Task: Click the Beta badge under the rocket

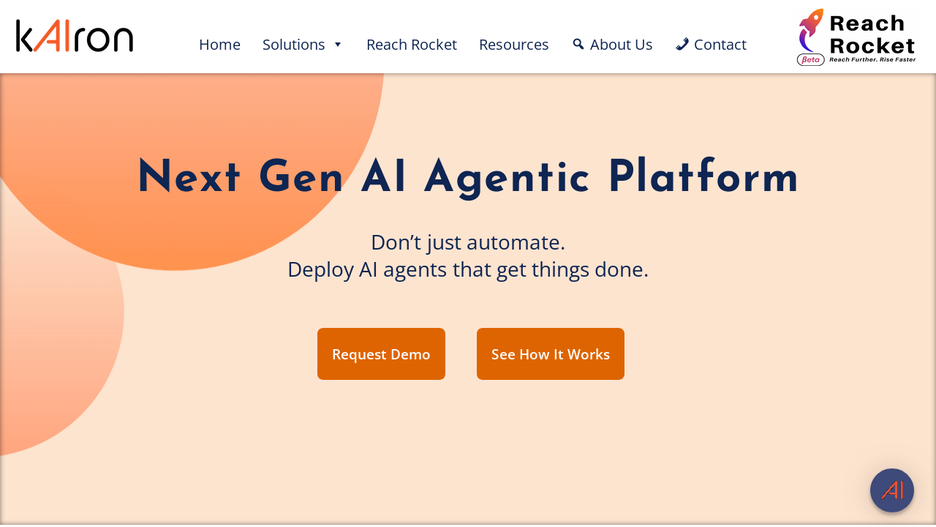Action: click(x=811, y=60)
